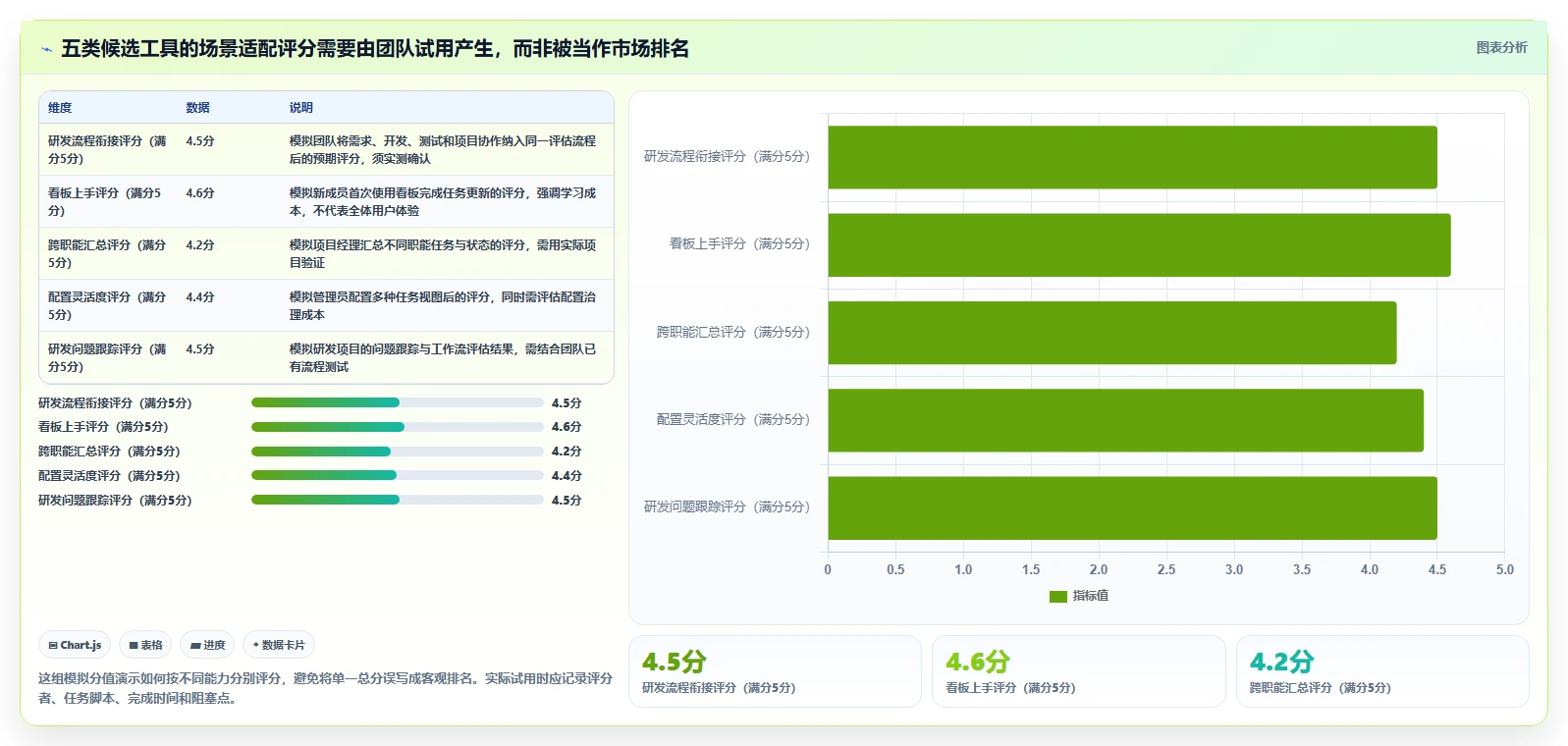The width and height of the screenshot is (1568, 746).
Task: Click the 4.4分 value in the table
Action: coord(199,297)
